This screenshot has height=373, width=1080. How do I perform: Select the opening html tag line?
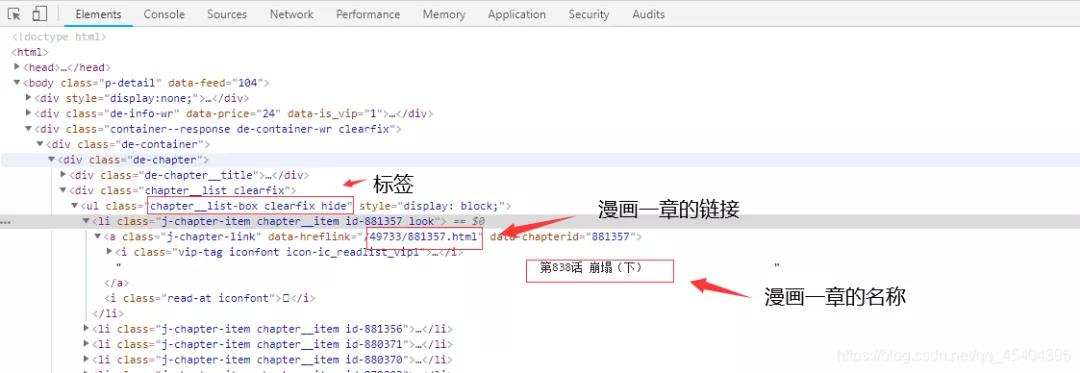coord(30,52)
